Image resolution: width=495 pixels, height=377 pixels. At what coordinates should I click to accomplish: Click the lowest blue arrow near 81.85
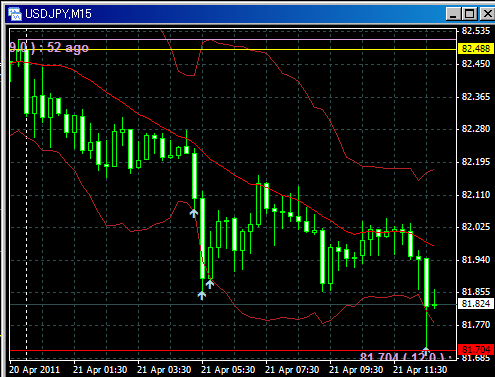(x=202, y=295)
